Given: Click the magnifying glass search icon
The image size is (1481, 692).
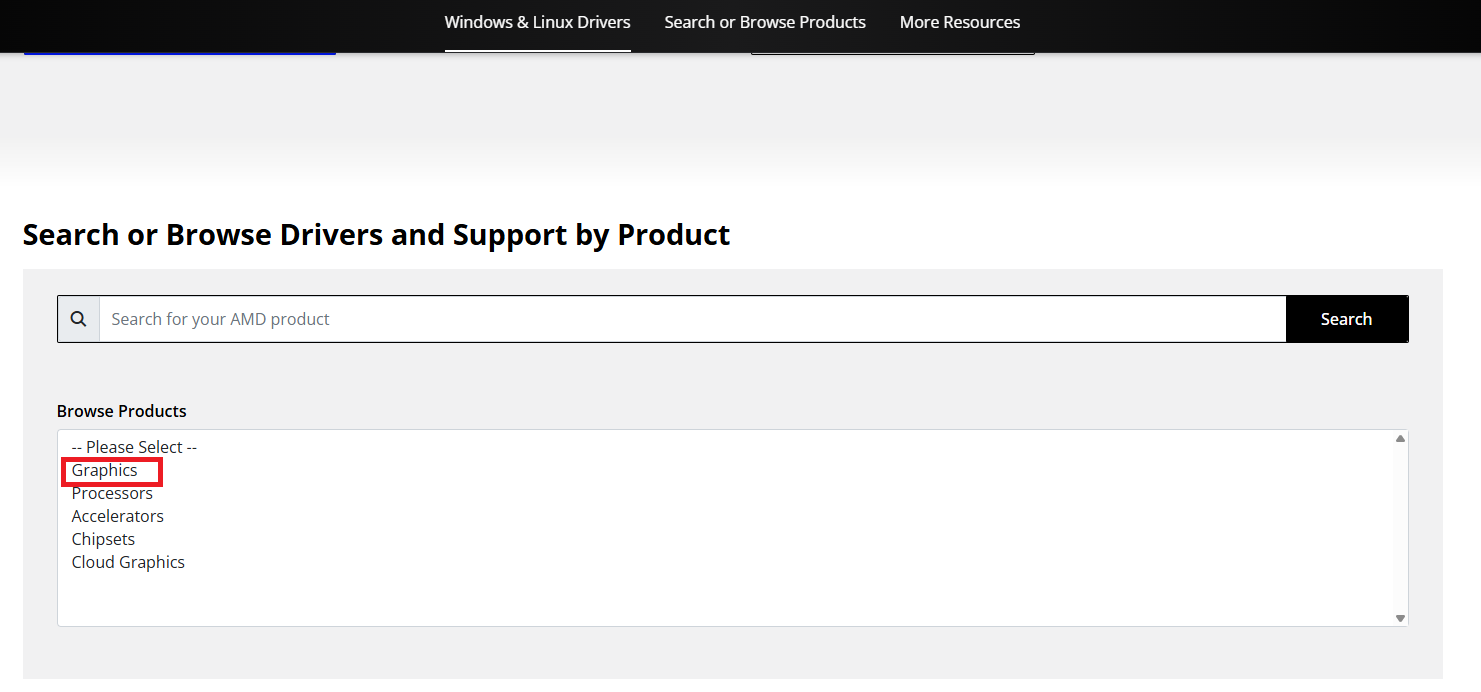Looking at the screenshot, I should (x=79, y=319).
